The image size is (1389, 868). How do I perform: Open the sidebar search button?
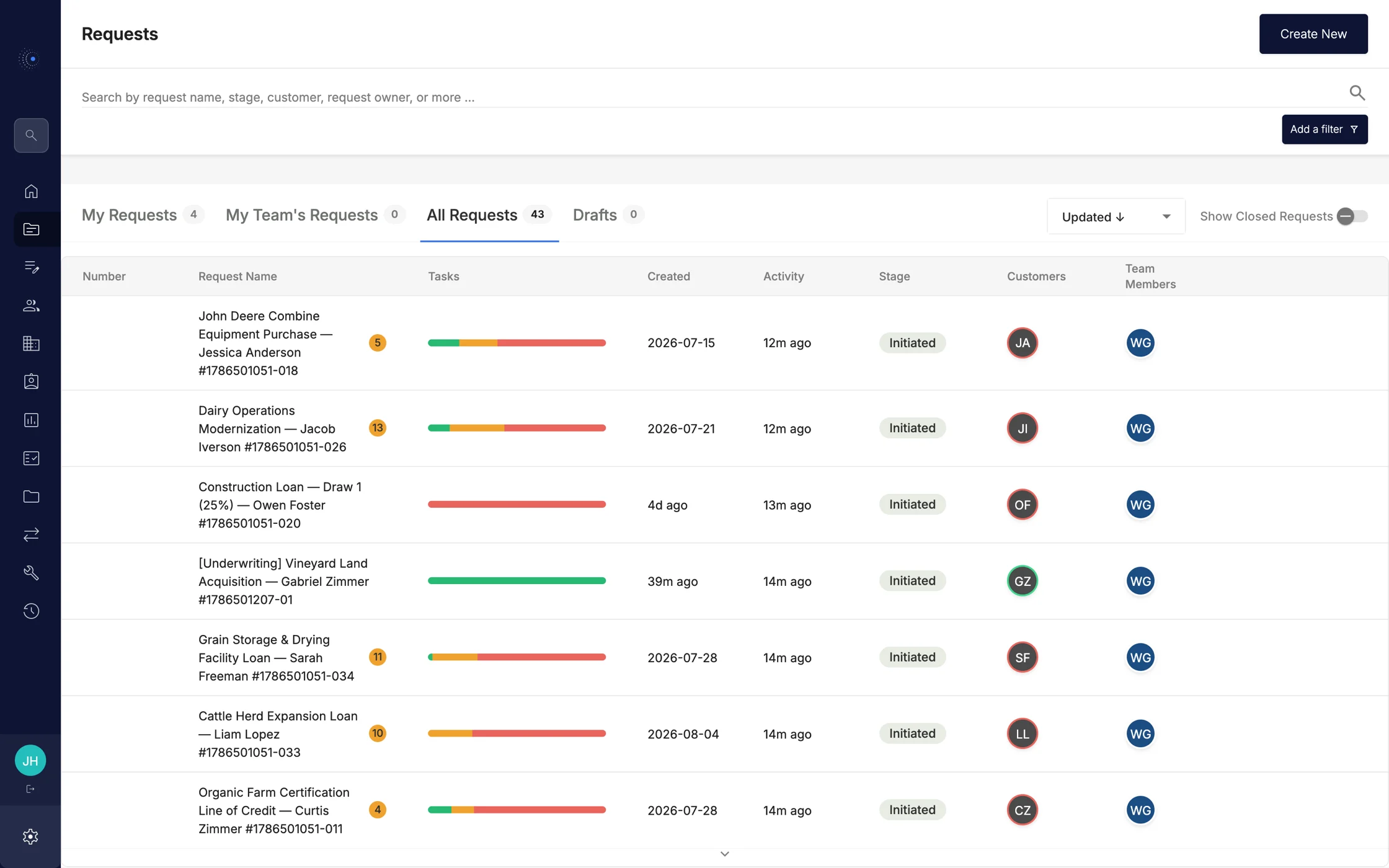tap(31, 135)
